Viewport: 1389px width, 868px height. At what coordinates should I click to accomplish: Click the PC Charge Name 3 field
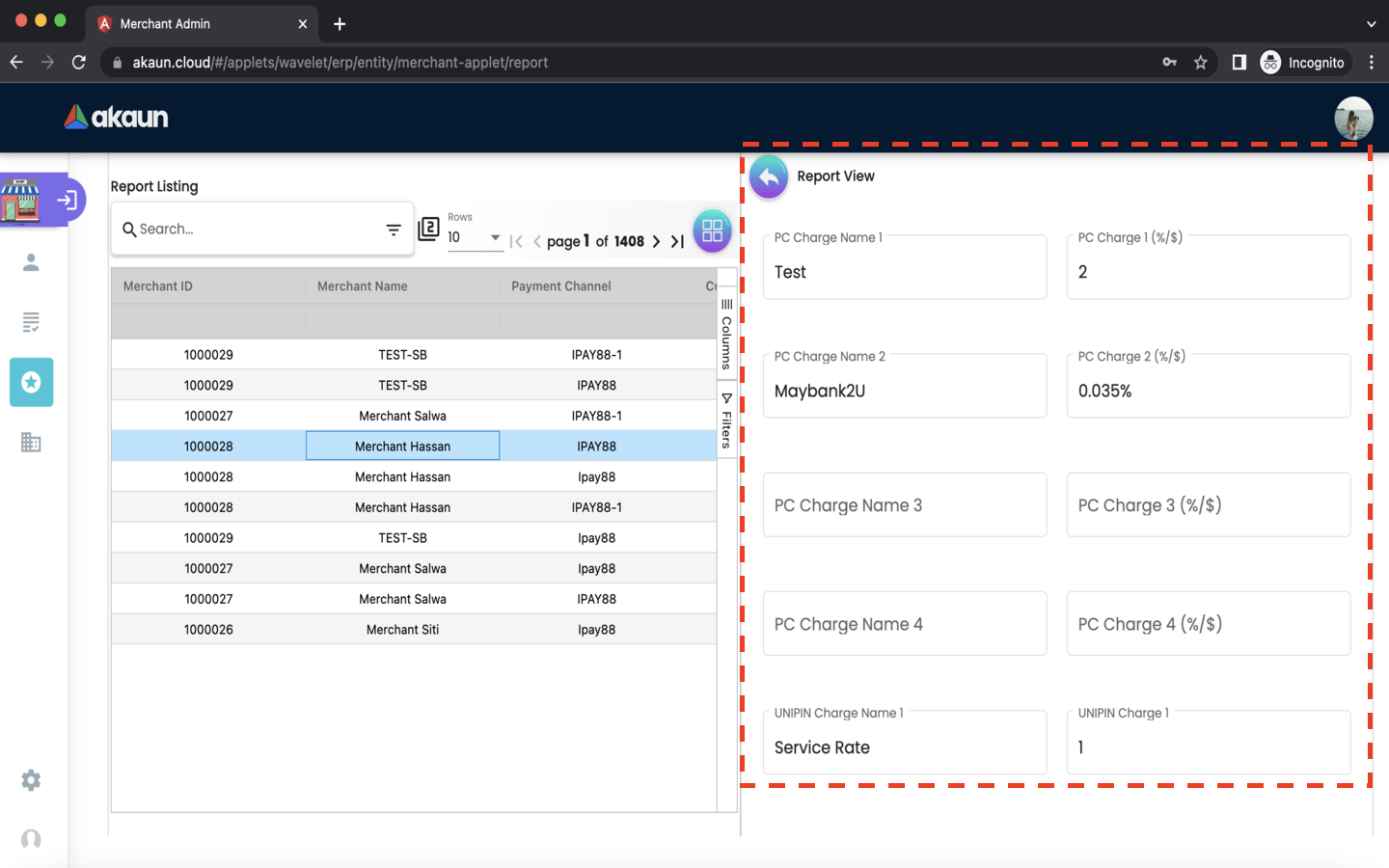(x=904, y=505)
